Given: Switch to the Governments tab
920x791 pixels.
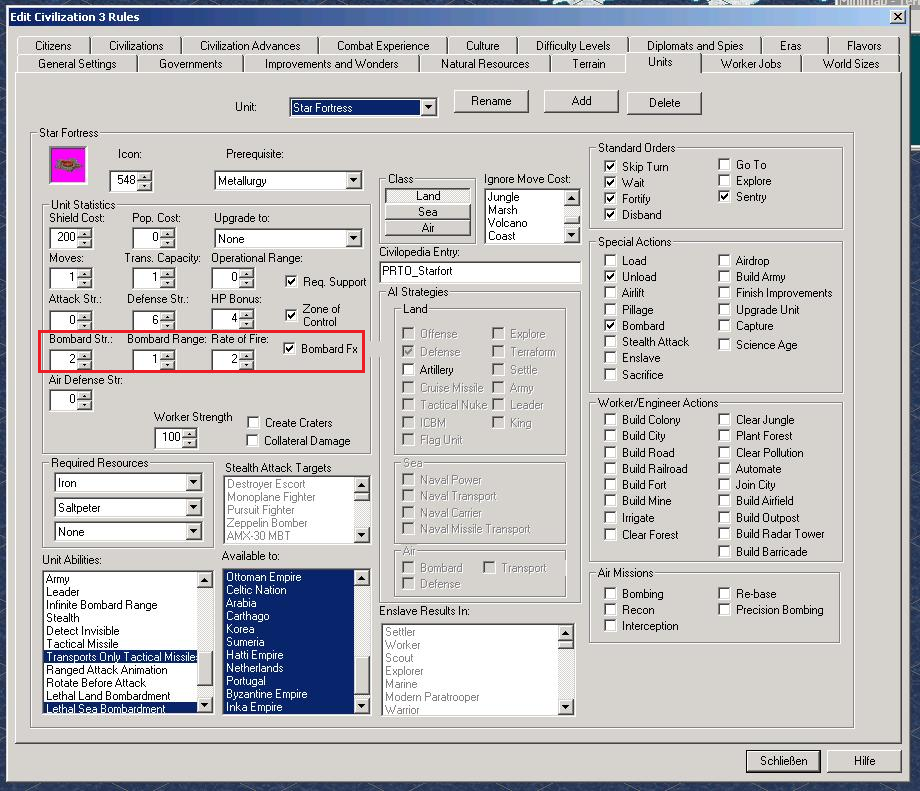Looking at the screenshot, I should (191, 64).
